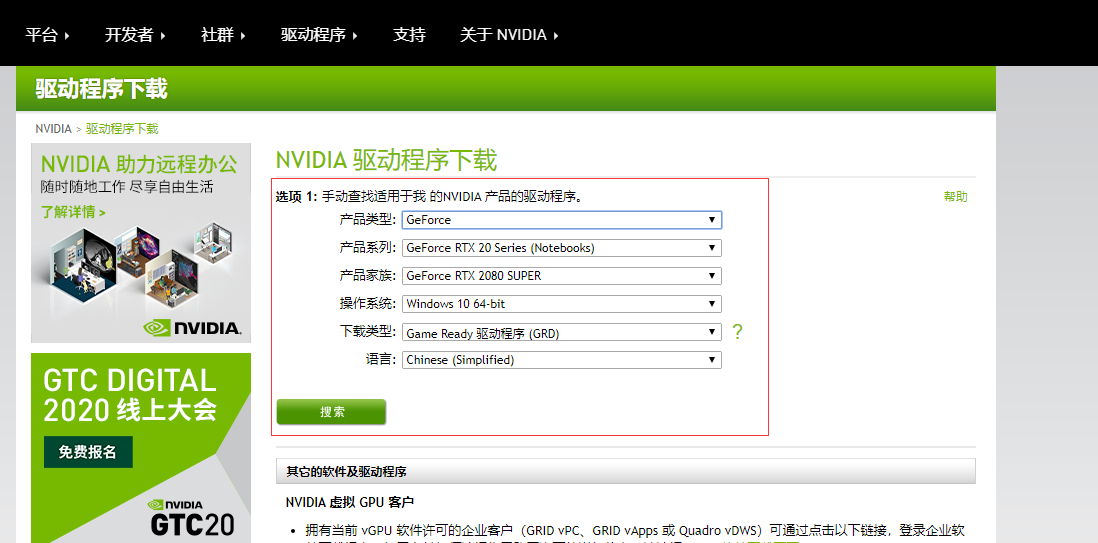Image resolution: width=1098 pixels, height=543 pixels.
Task: Open the 产品类型 GeForce dropdown
Action: coord(561,220)
